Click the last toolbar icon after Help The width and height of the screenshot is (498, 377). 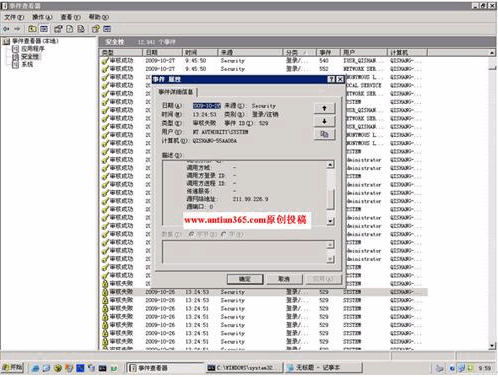point(107,29)
